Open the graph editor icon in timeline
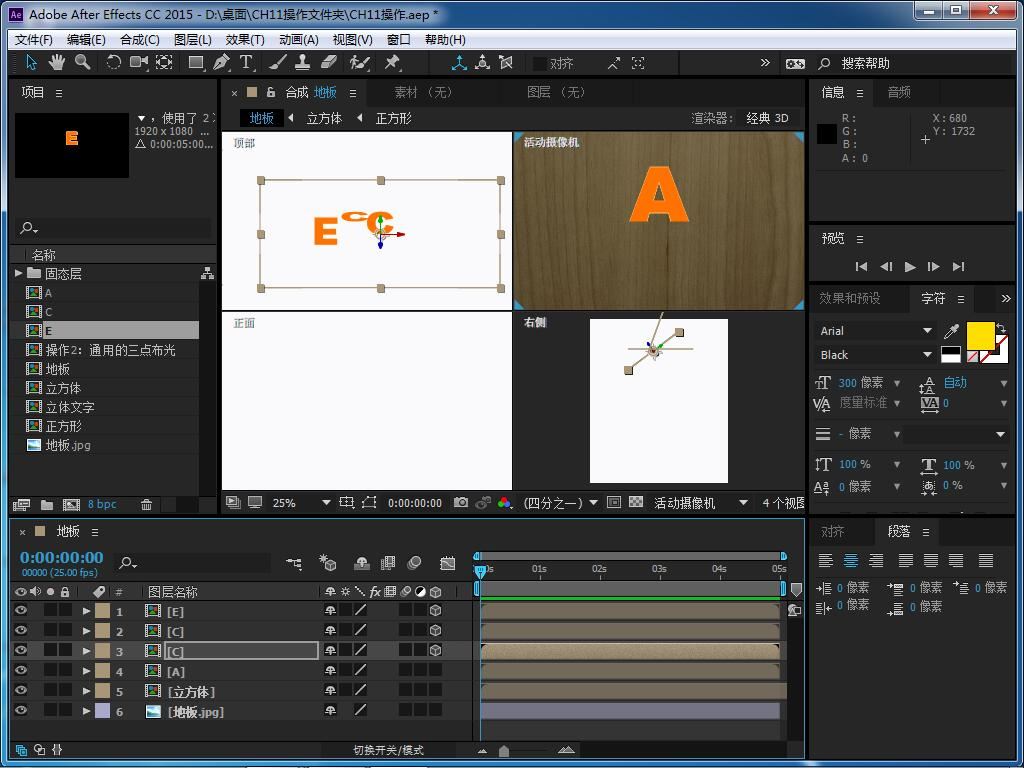 pos(447,563)
